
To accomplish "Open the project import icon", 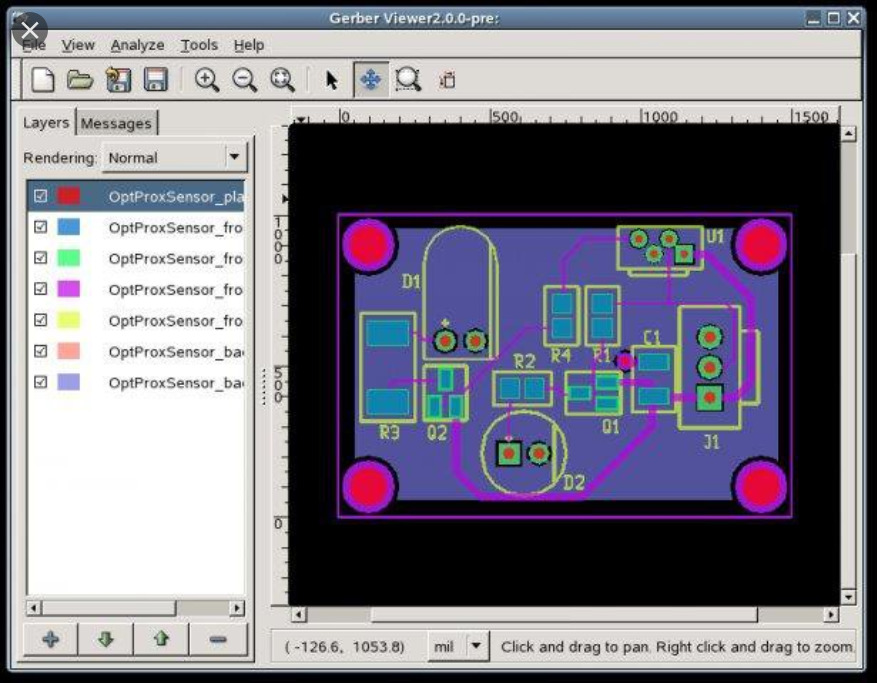I will pyautogui.click(x=116, y=81).
